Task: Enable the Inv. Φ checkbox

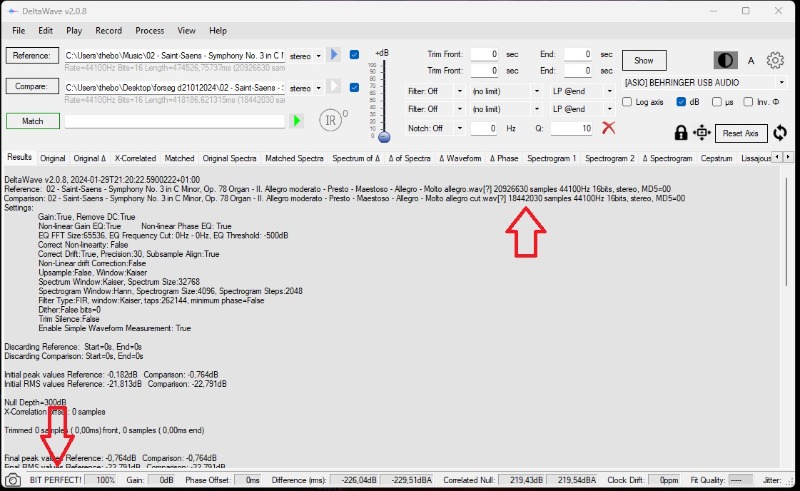Action: [748, 102]
